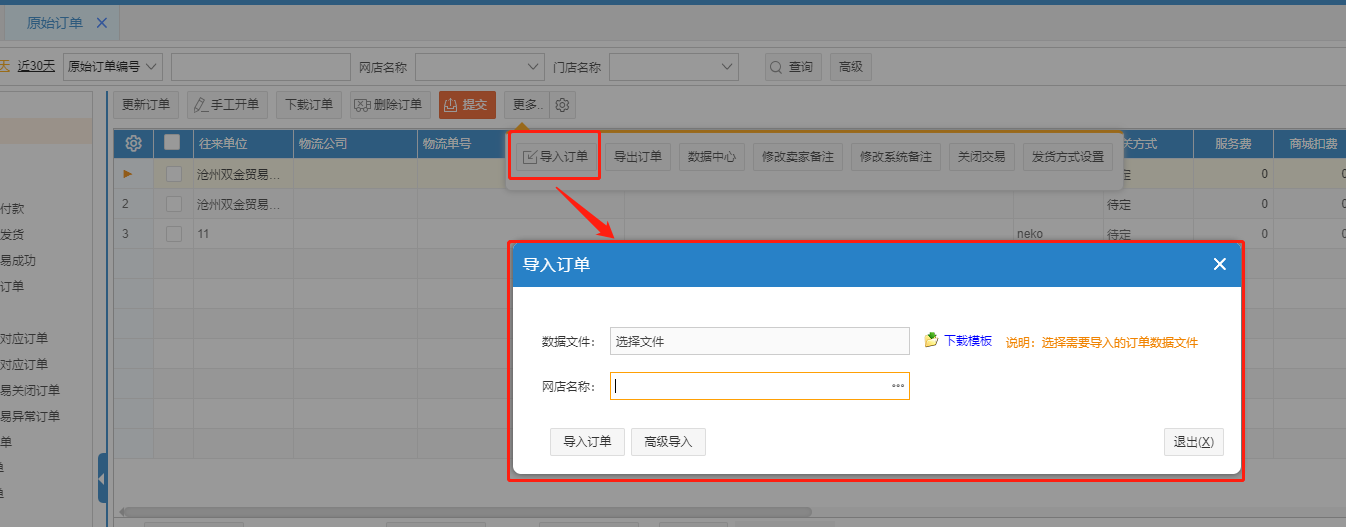Screen dimensions: 1346x527
Task: Click the 下载模板 link text
Action: coord(968,341)
